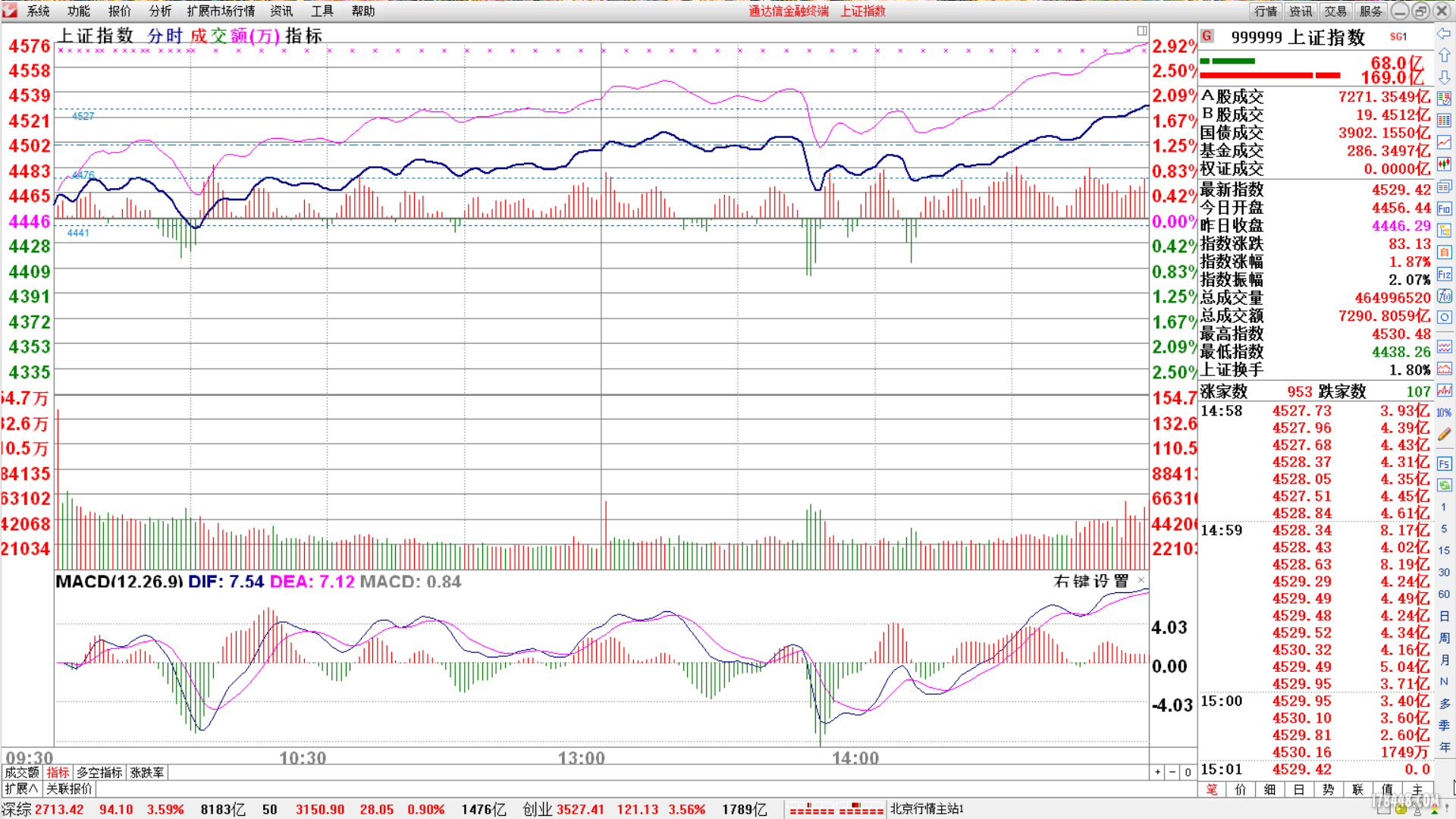This screenshot has height=819, width=1456.
Task: Click the f(x) formula icon
Action: [x=1444, y=296]
